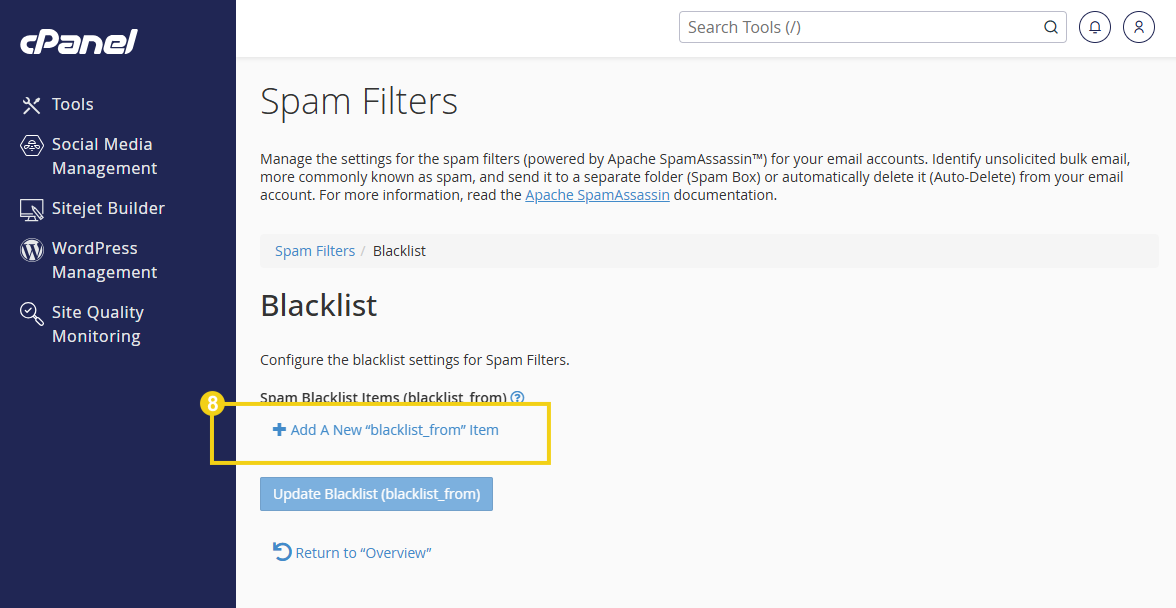Image resolution: width=1176 pixels, height=608 pixels.
Task: Open the user account menu icon
Action: pos(1139,27)
